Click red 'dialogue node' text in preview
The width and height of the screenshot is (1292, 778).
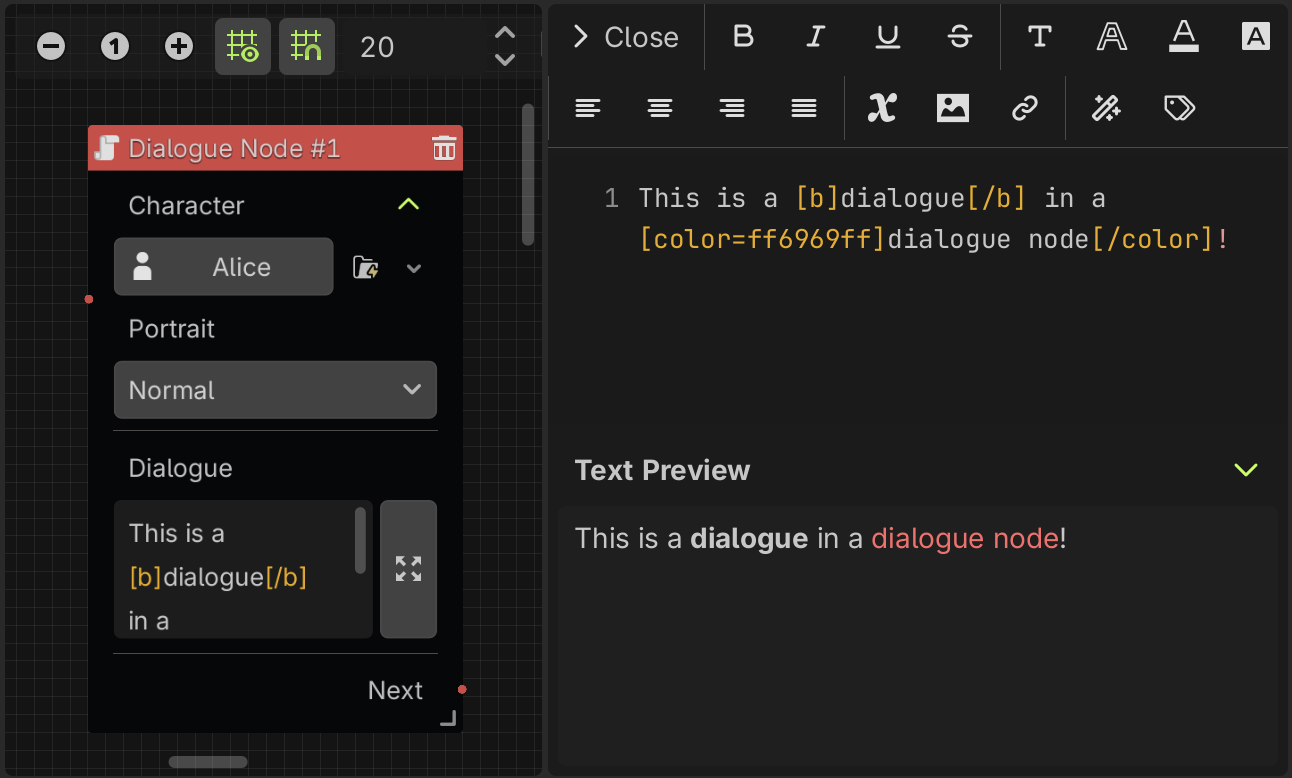[965, 538]
